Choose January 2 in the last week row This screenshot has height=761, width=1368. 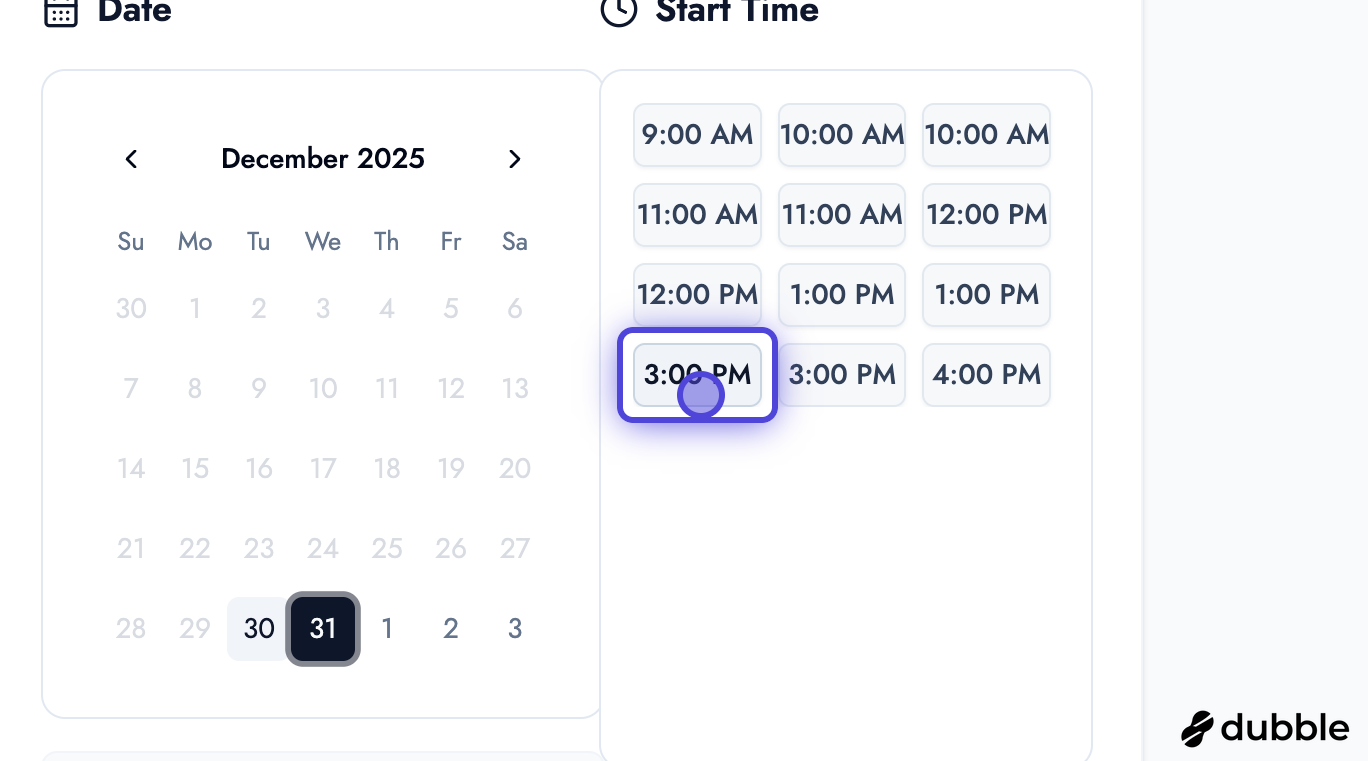click(451, 629)
